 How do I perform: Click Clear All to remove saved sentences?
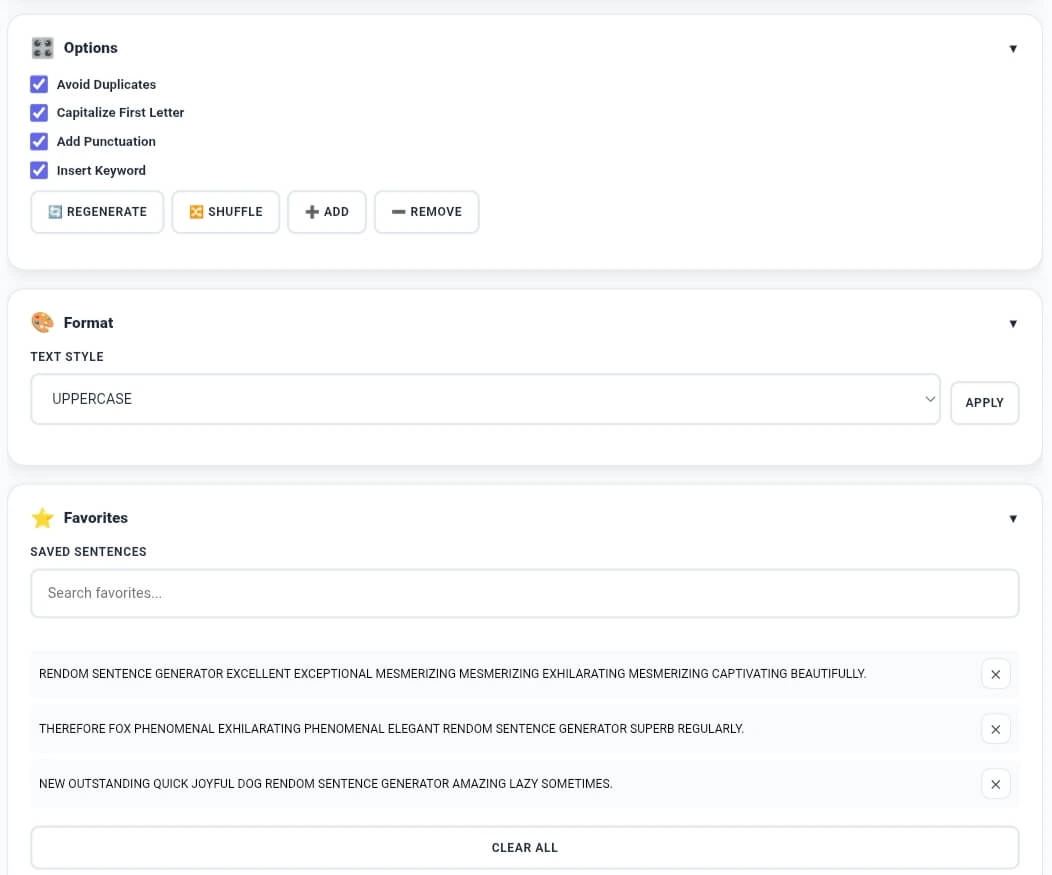pos(524,847)
